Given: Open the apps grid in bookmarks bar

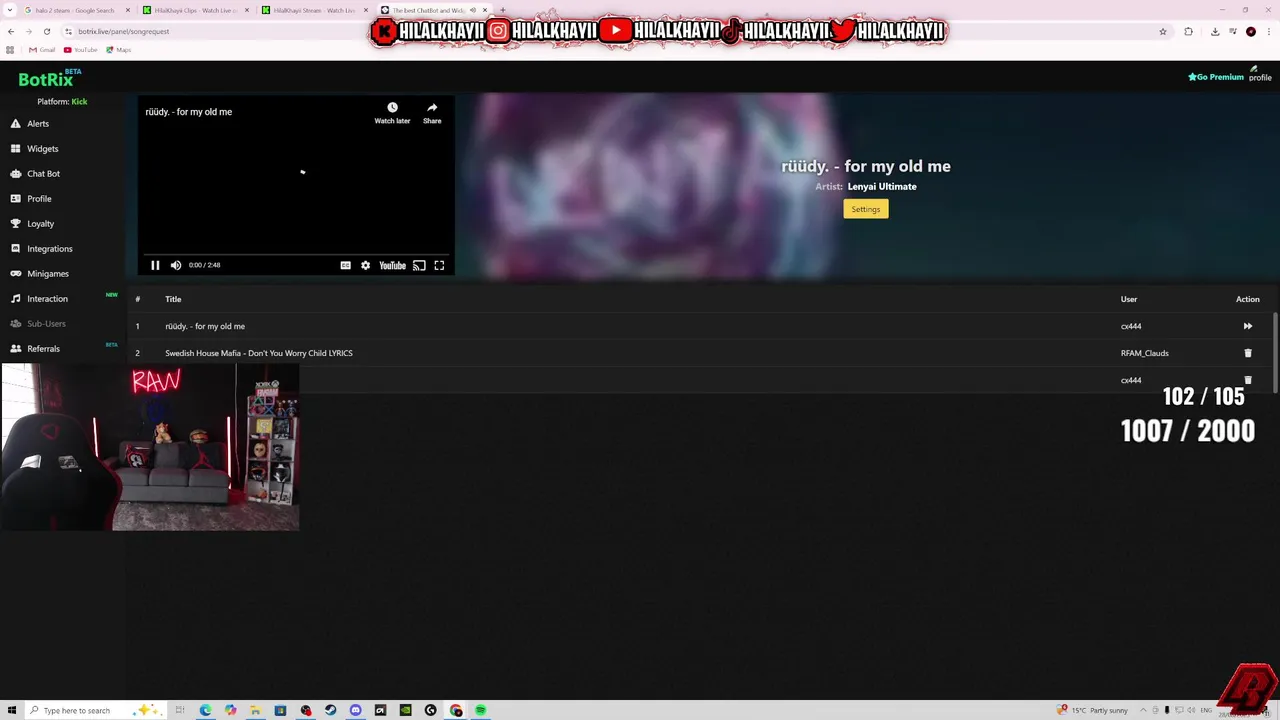Looking at the screenshot, I should coord(11,50).
